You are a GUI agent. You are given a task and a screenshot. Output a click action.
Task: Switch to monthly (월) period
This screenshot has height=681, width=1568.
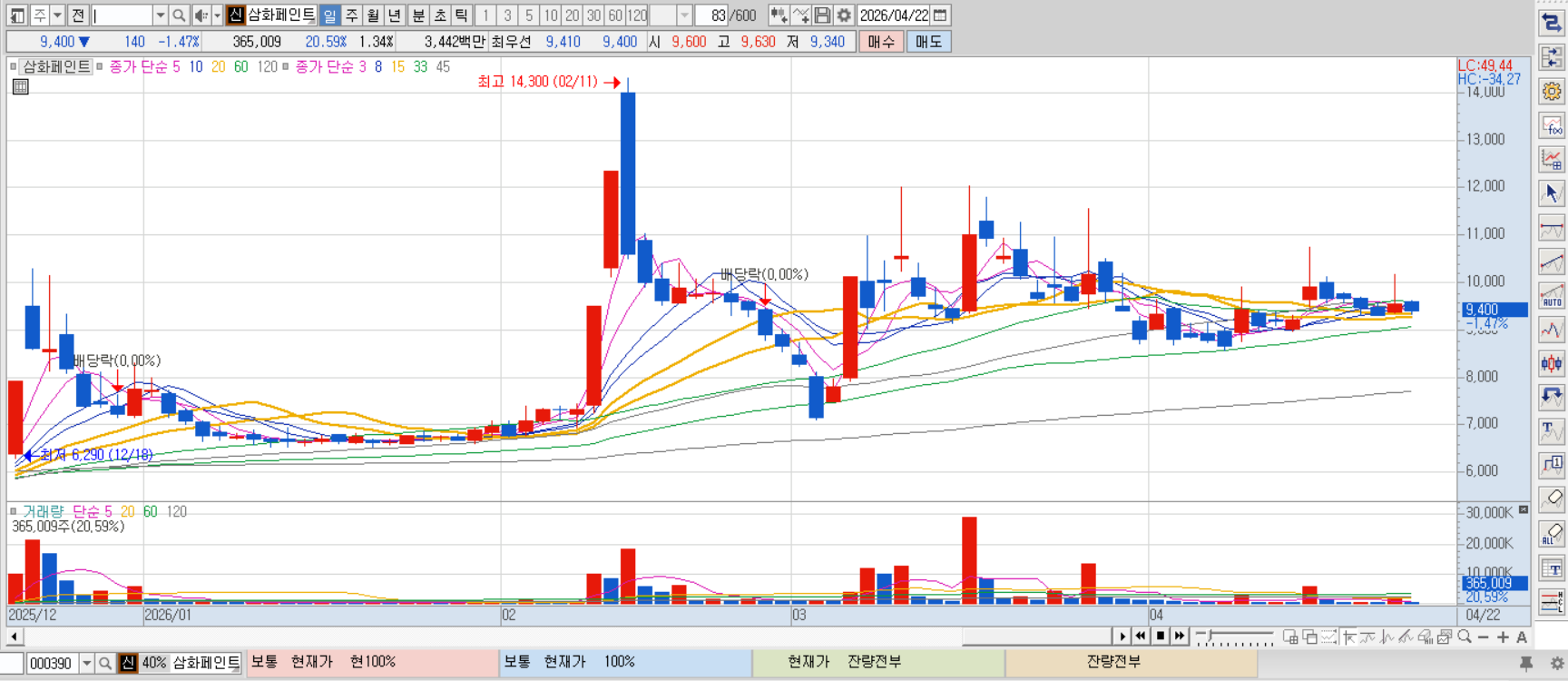click(x=373, y=15)
